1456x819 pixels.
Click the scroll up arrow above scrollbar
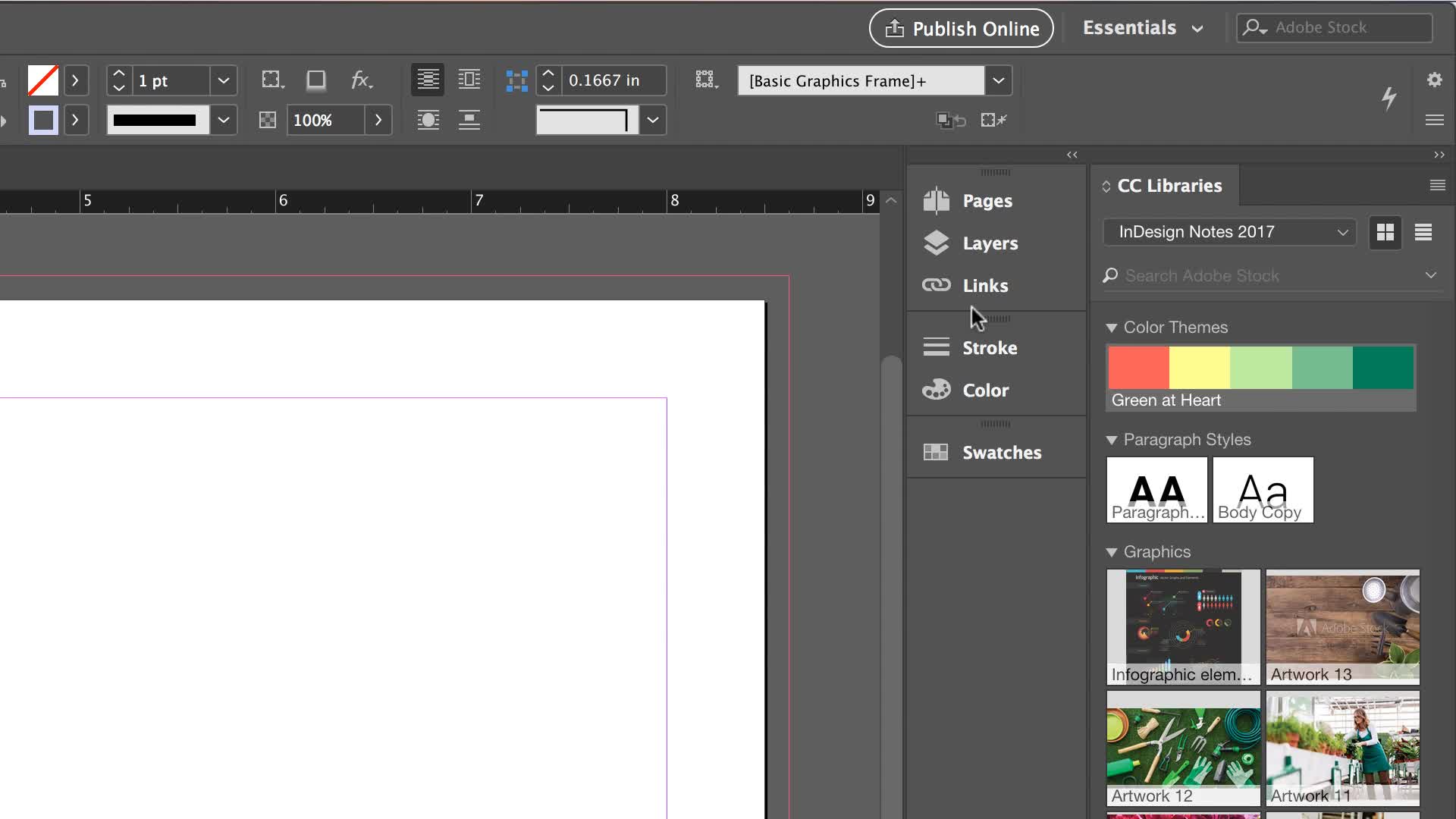[892, 201]
